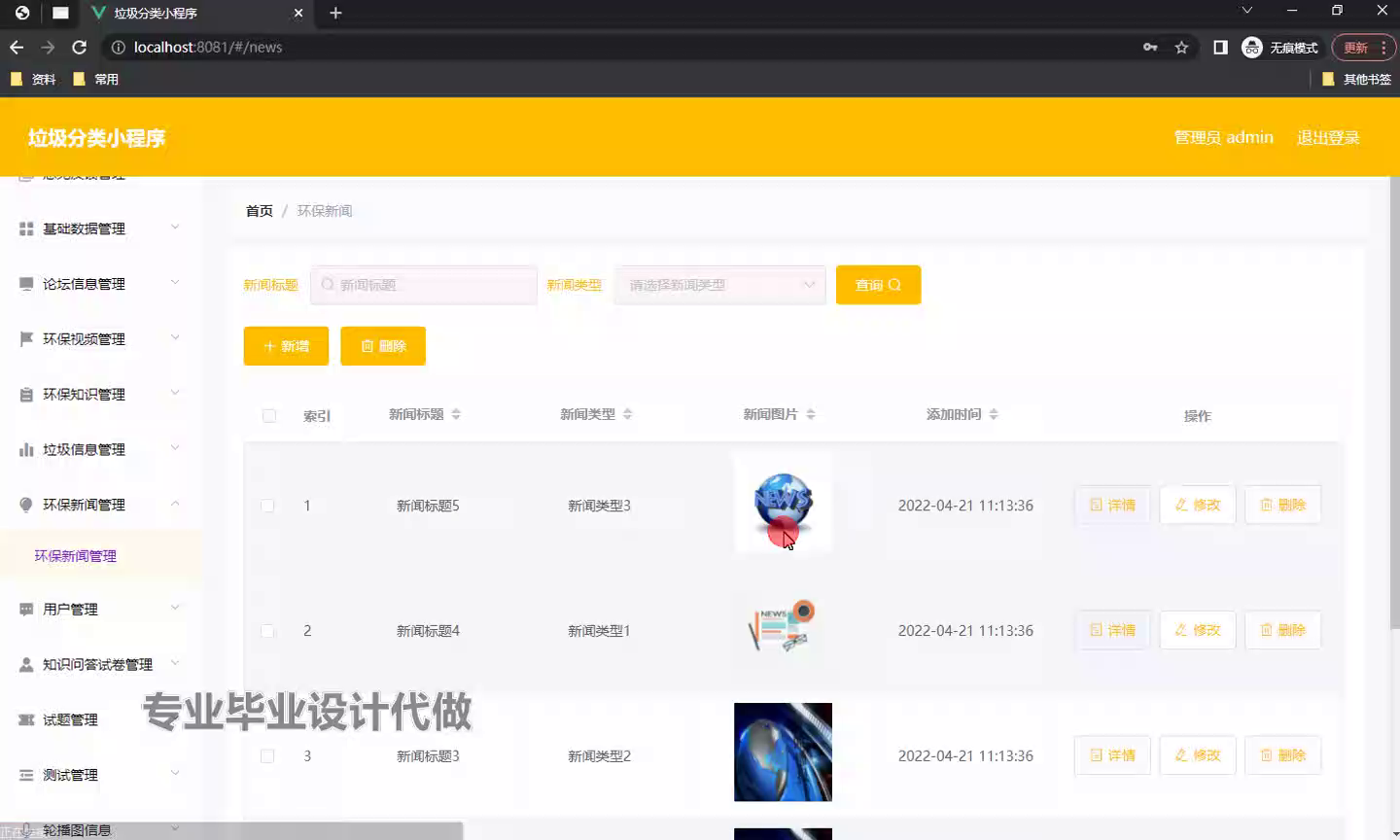The height and width of the screenshot is (840, 1400).
Task: Click the 基础数据管理 grid icon in sidebar
Action: coord(26,228)
